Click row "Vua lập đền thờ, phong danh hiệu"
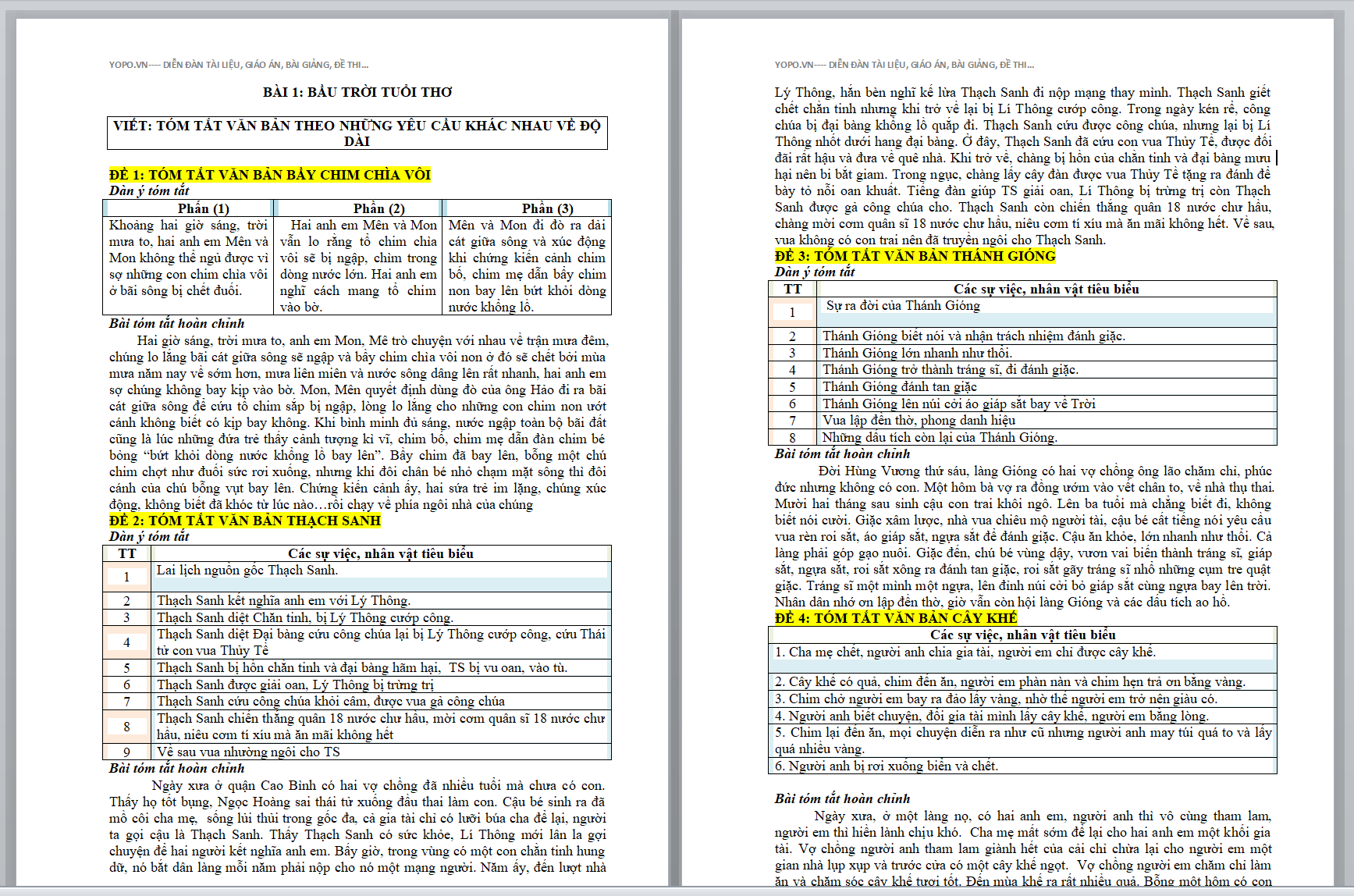This screenshot has height=896, width=1354. [1022, 420]
